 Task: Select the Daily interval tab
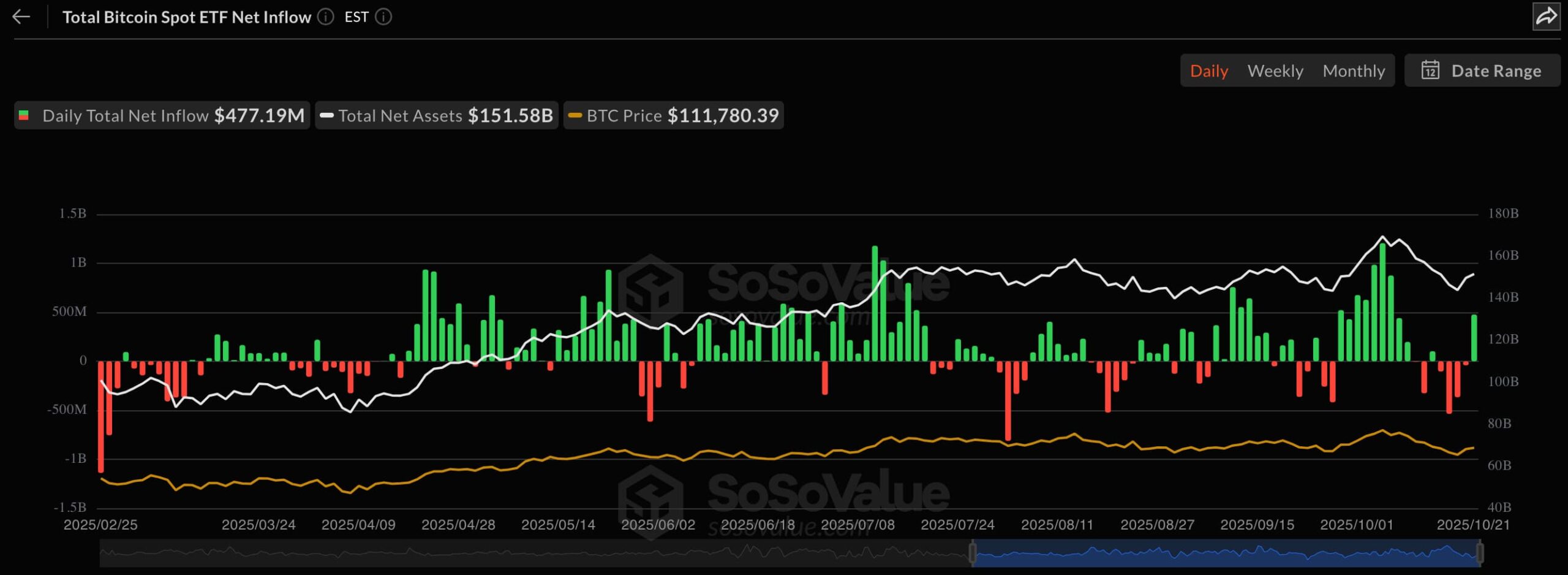1208,70
